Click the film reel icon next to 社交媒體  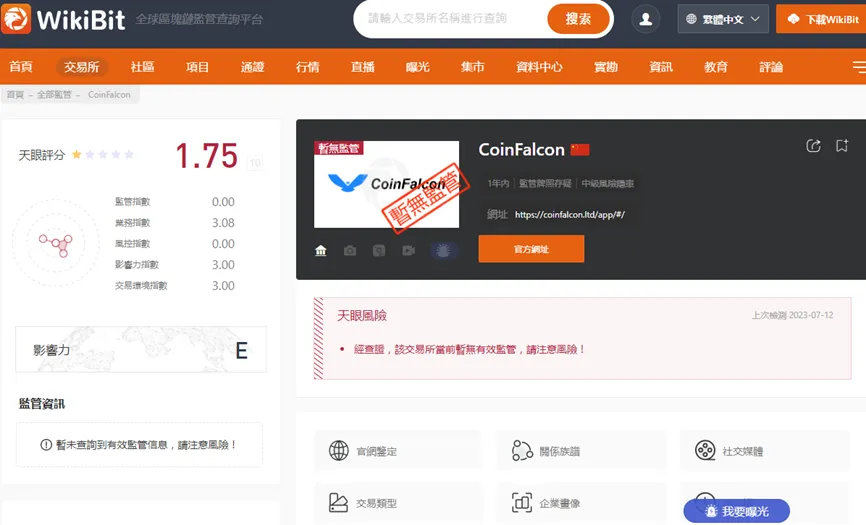click(705, 450)
